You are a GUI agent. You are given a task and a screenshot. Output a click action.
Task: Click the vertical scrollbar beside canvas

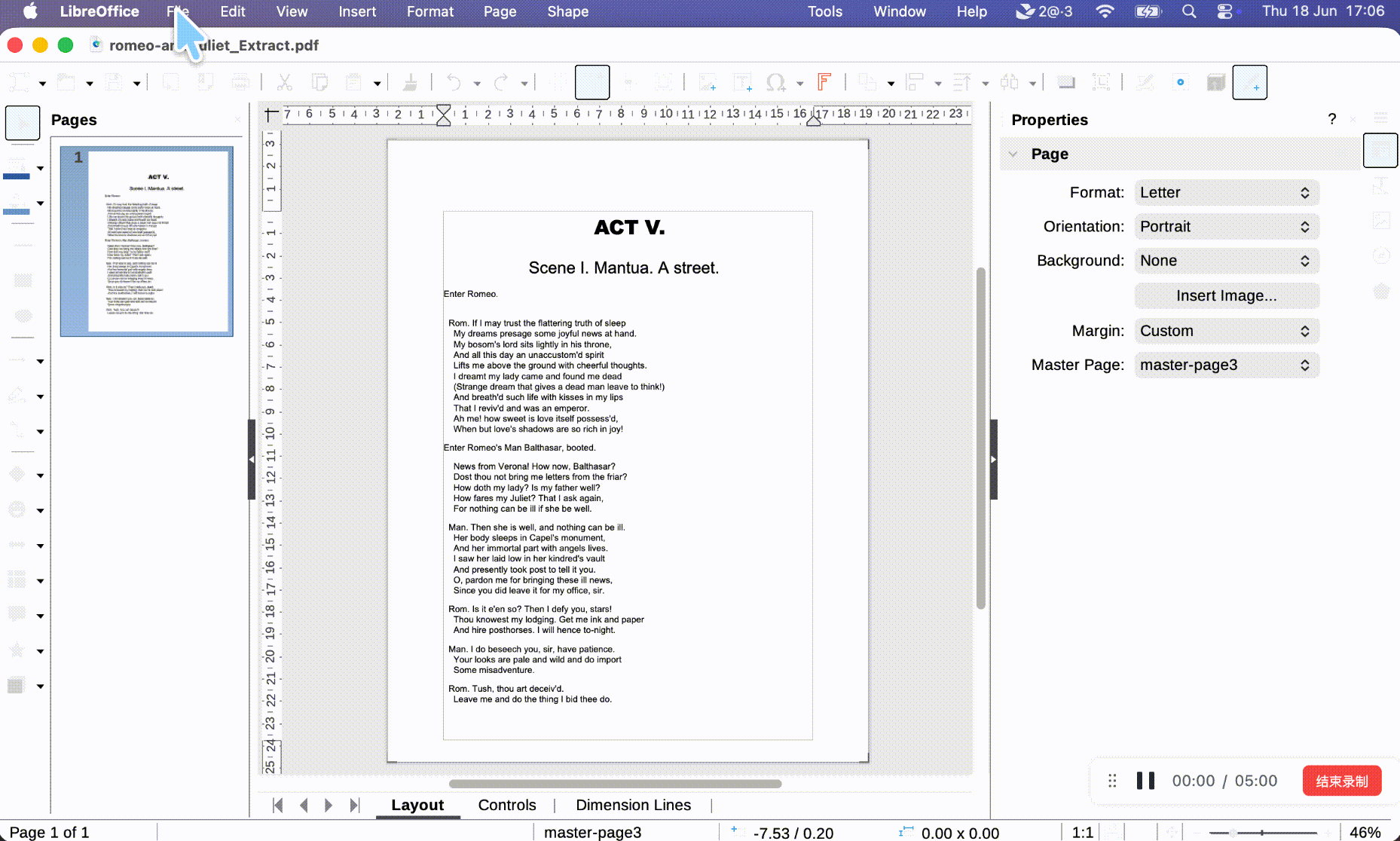980,438
